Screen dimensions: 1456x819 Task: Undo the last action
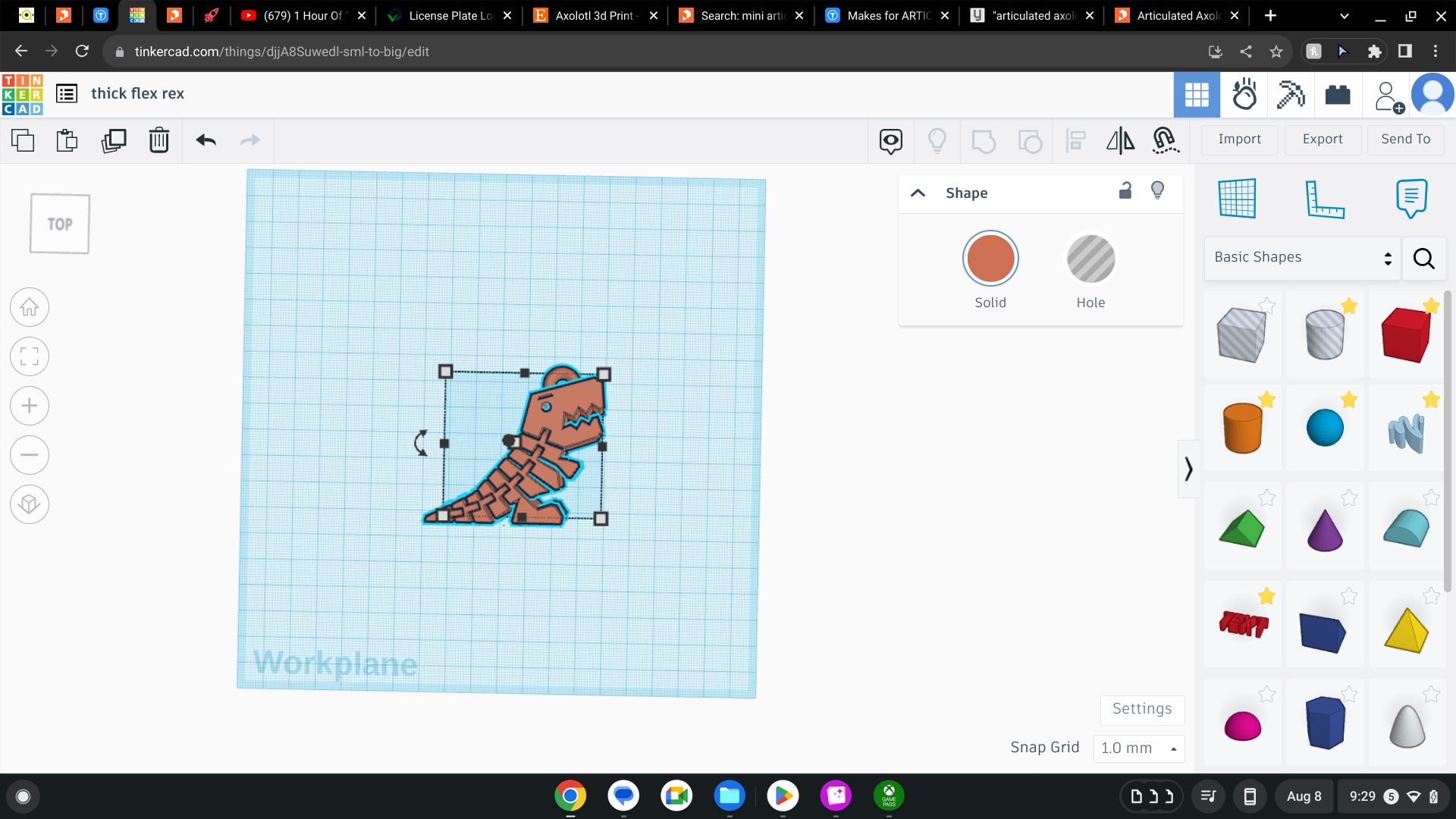point(206,140)
